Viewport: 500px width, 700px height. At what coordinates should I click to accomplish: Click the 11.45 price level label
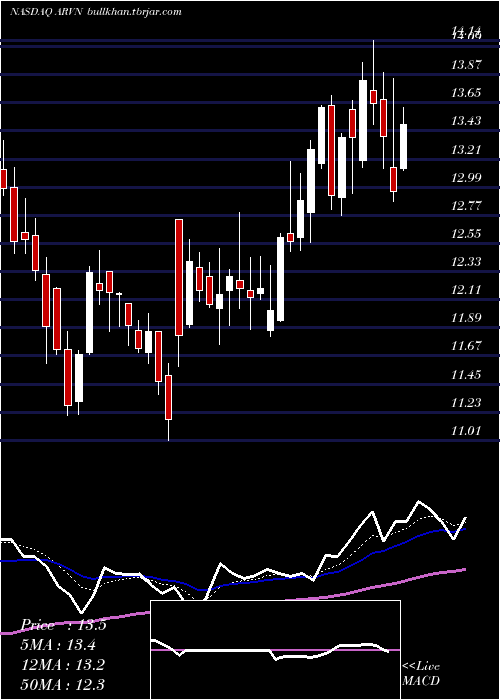[467, 374]
